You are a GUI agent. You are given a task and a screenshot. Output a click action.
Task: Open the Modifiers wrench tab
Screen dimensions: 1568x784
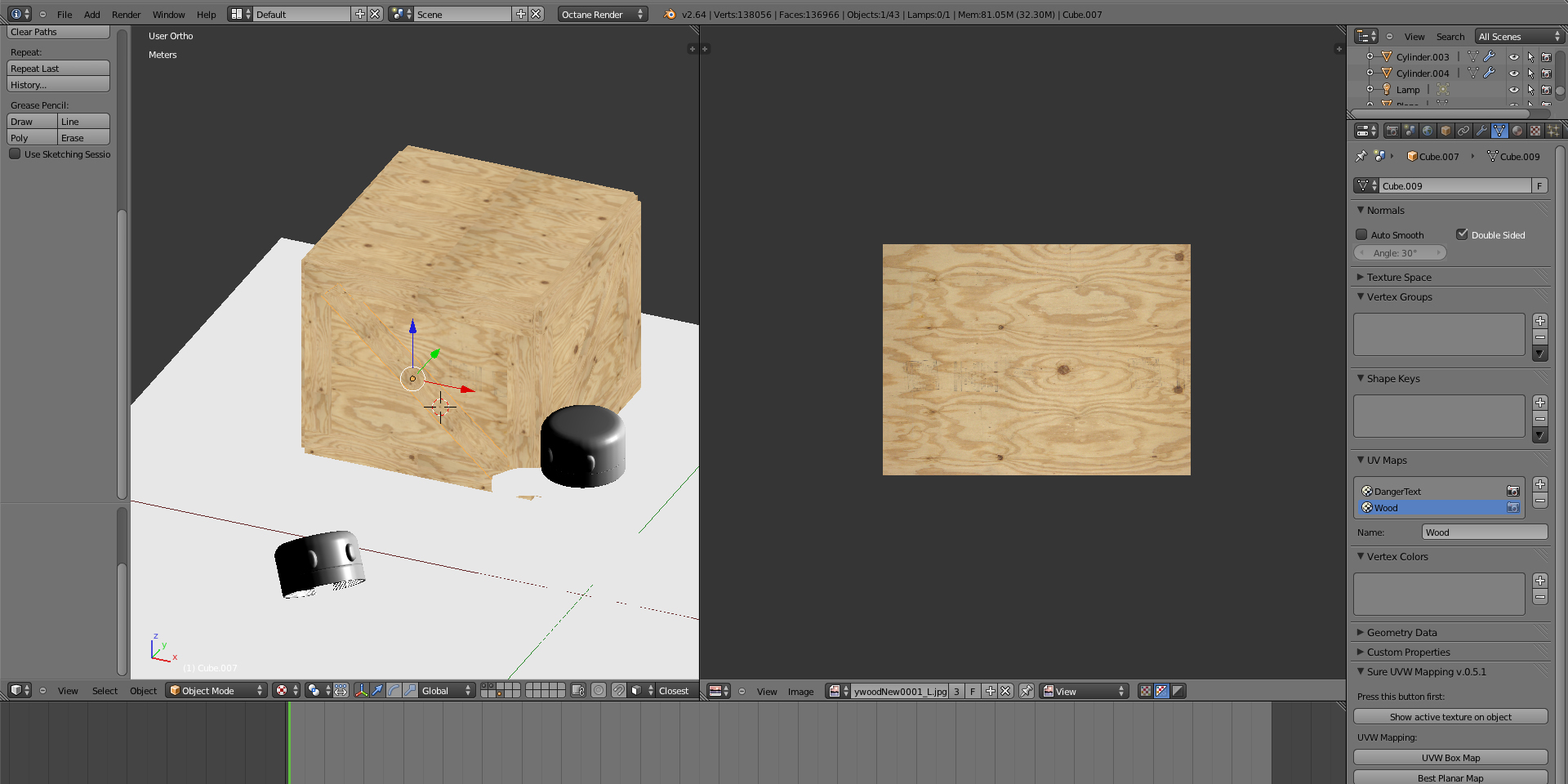(x=1481, y=131)
